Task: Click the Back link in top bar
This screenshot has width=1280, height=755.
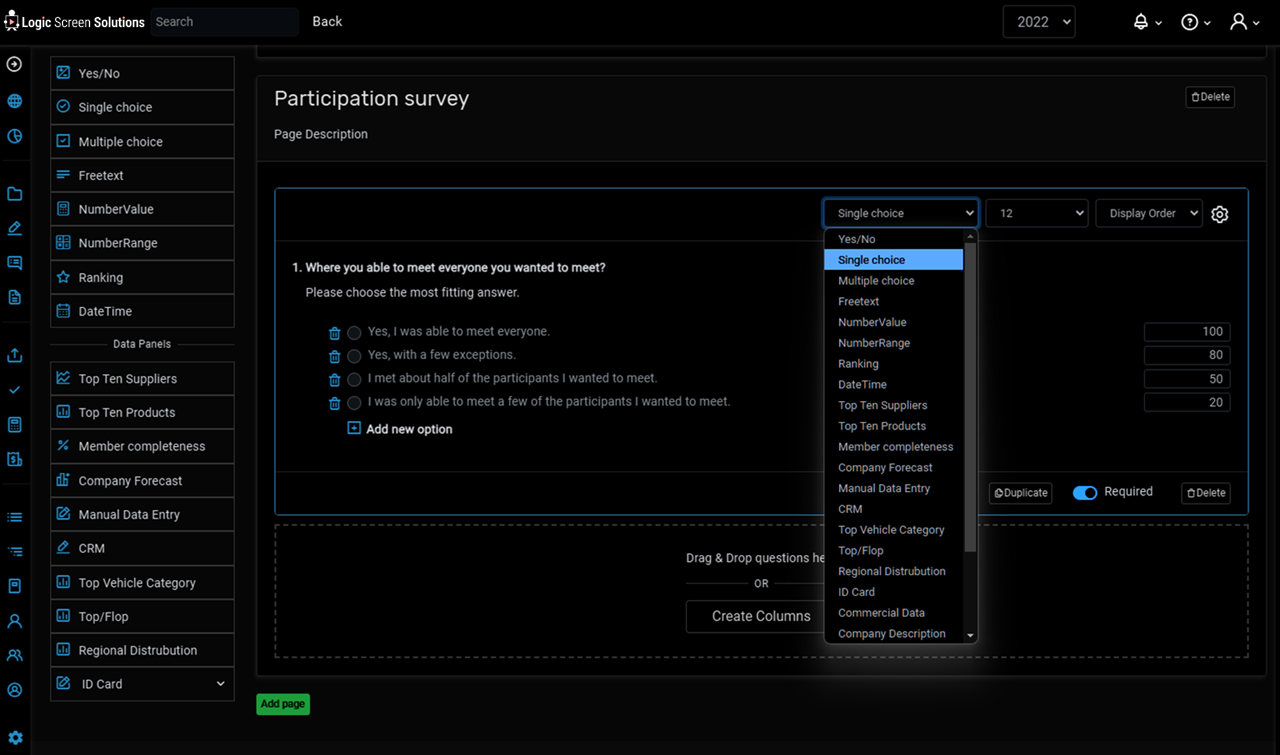Action: point(327,21)
